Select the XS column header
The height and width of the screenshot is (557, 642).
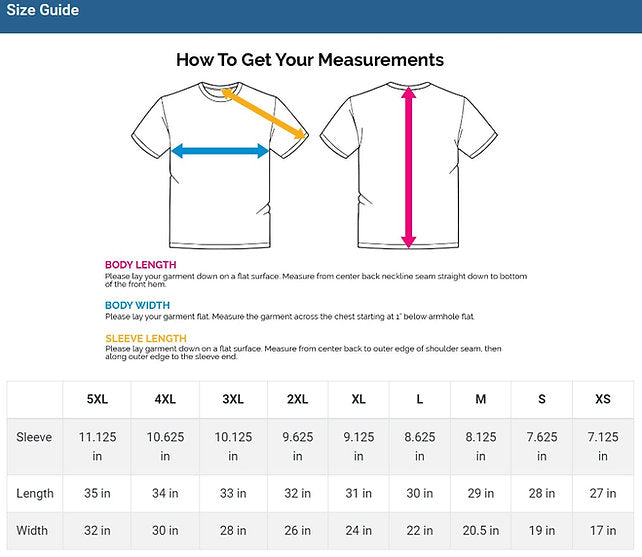point(603,399)
